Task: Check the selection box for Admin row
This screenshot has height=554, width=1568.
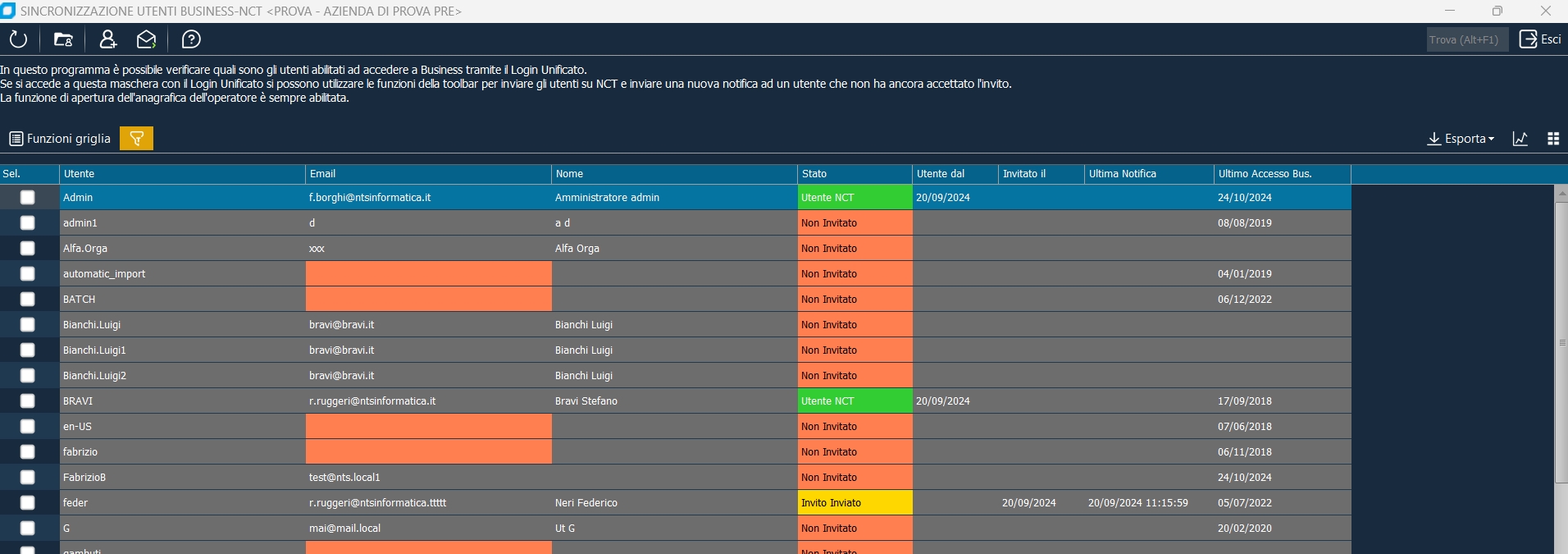Action: click(27, 197)
